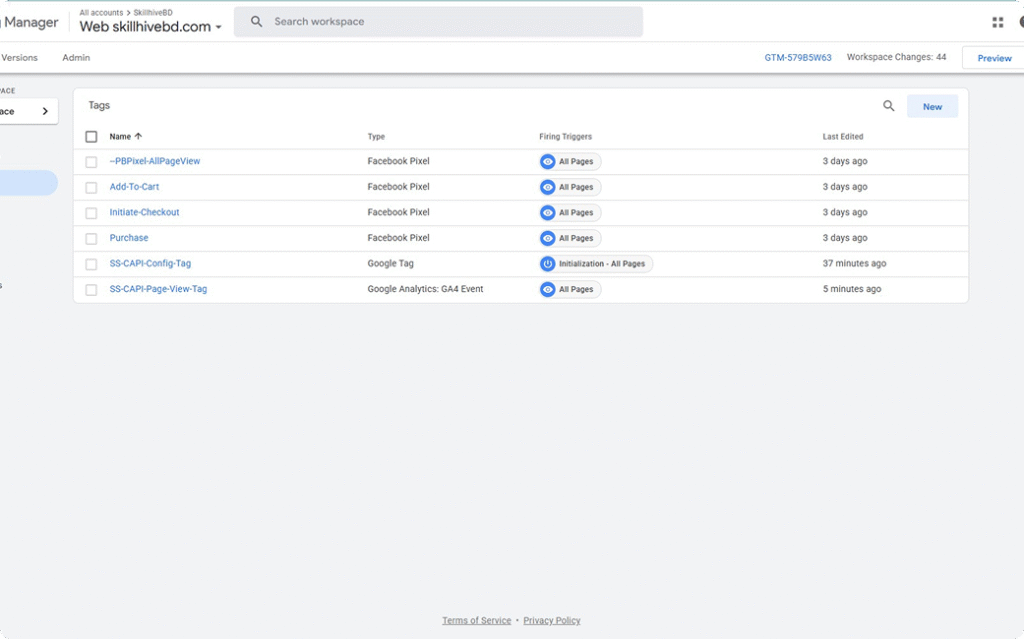Select the SS-CAPI-Config-Tag checkbox
The height and width of the screenshot is (639, 1024).
pos(91,264)
